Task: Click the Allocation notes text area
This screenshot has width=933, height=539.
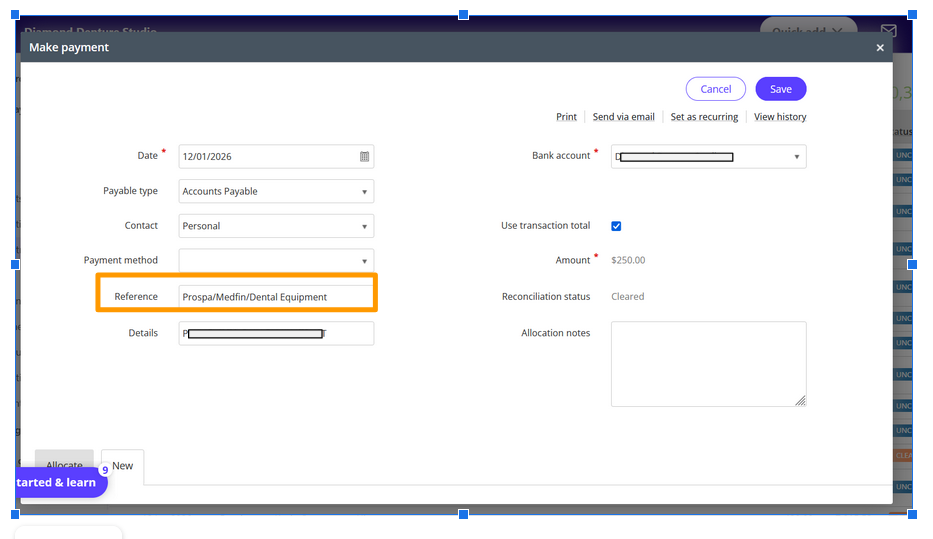Action: point(709,364)
